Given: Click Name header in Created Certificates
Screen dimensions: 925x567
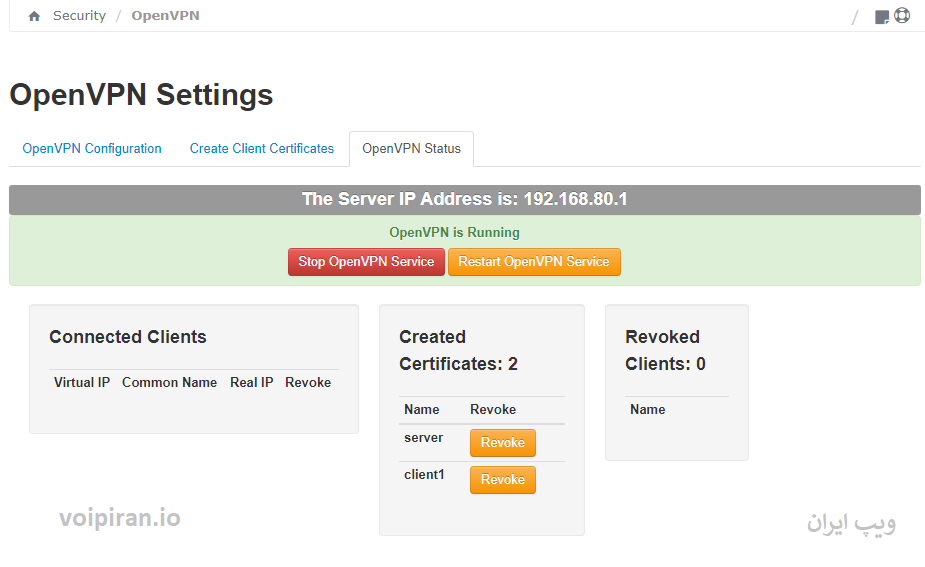Looking at the screenshot, I should [421, 409].
